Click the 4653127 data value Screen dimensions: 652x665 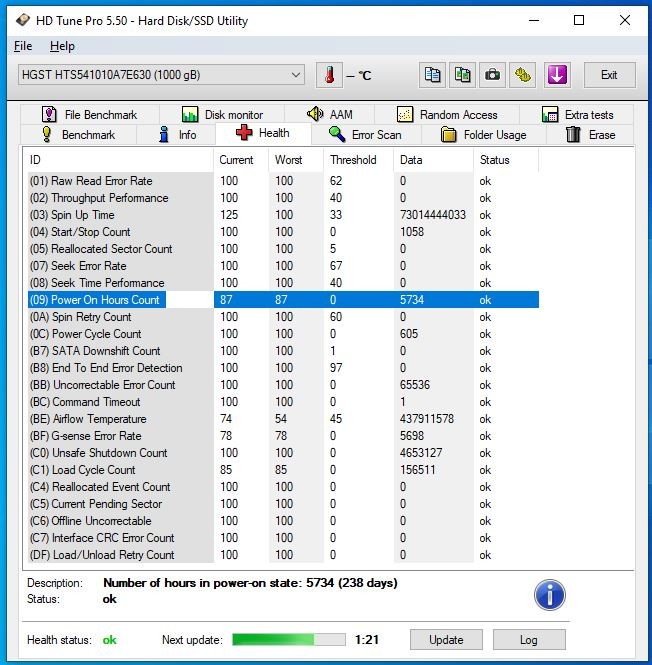[x=420, y=453]
